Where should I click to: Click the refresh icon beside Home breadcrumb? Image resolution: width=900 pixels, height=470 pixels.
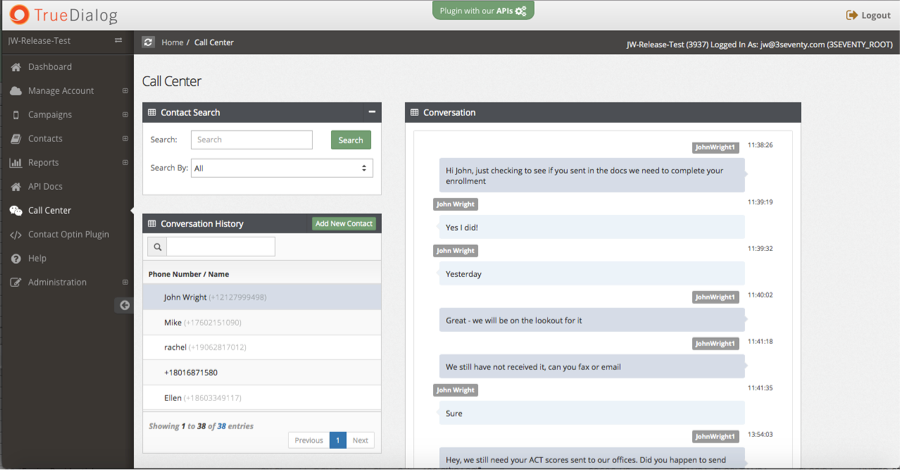pos(148,42)
